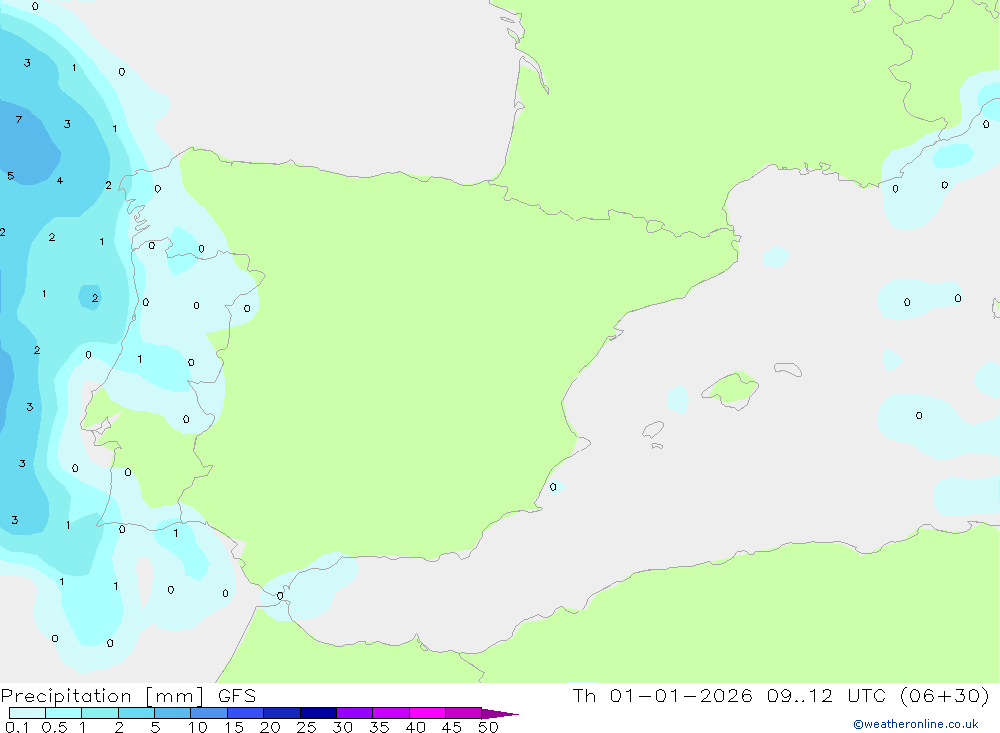Click the 25–30 mm legend color swatch
1000x733 pixels.
tap(318, 713)
